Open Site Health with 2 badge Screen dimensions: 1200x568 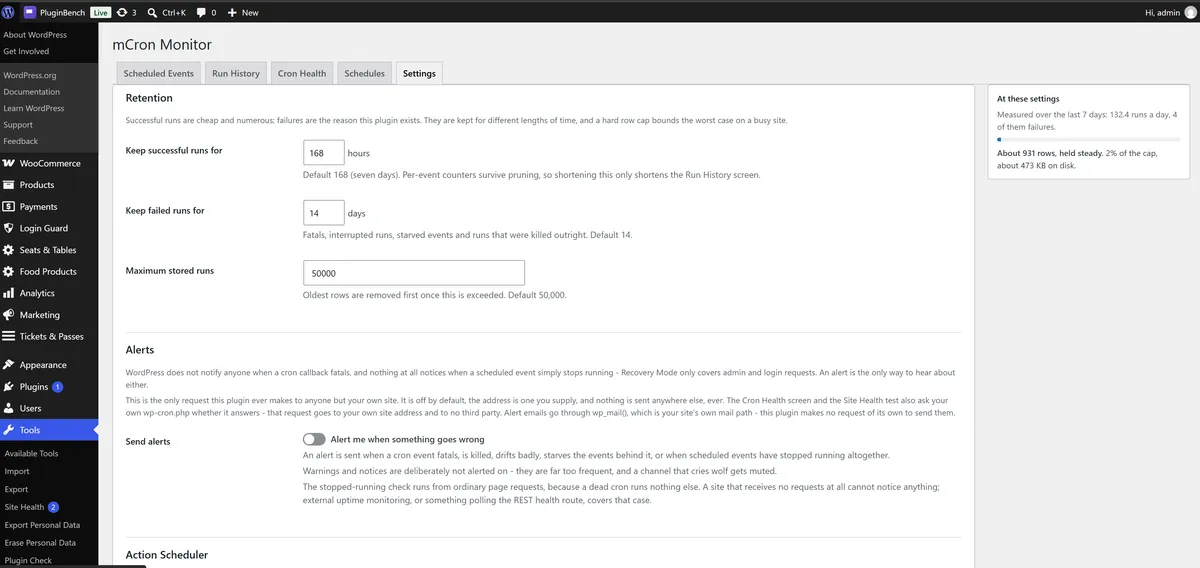(32, 507)
